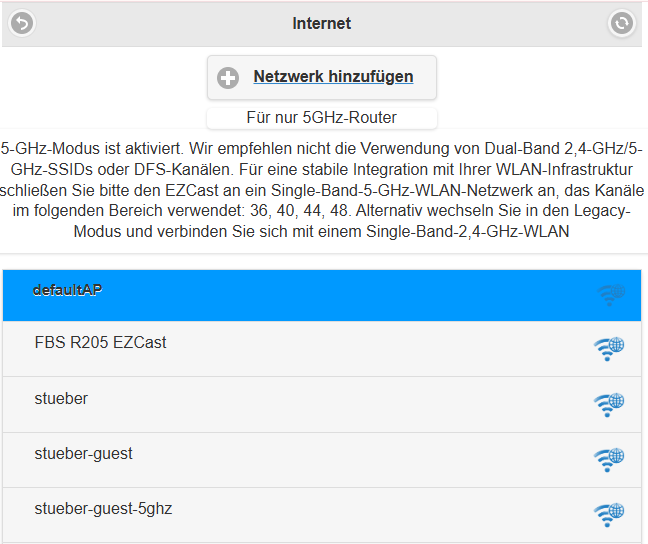Screen dimensions: 648x544
Task: Select the defaultAP network row
Action: [322, 295]
